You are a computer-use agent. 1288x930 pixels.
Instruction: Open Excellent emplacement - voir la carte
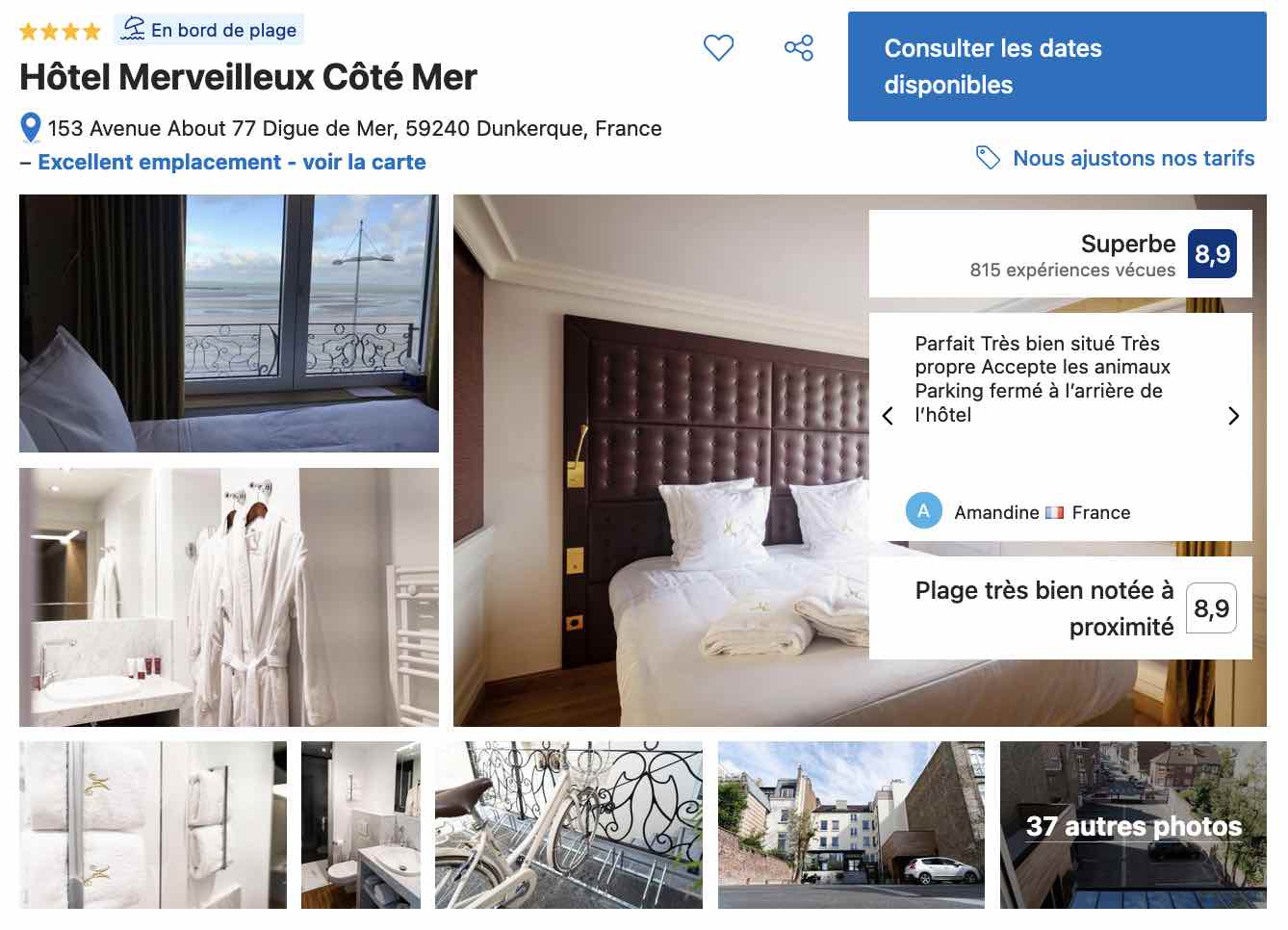coord(232,162)
